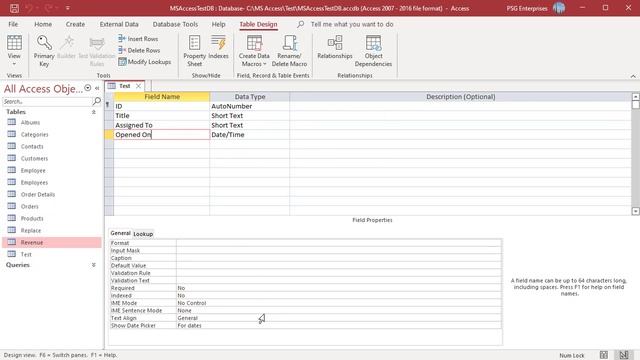Open the Order Details table
Screen dimensions: 640x360
click(x=38, y=194)
